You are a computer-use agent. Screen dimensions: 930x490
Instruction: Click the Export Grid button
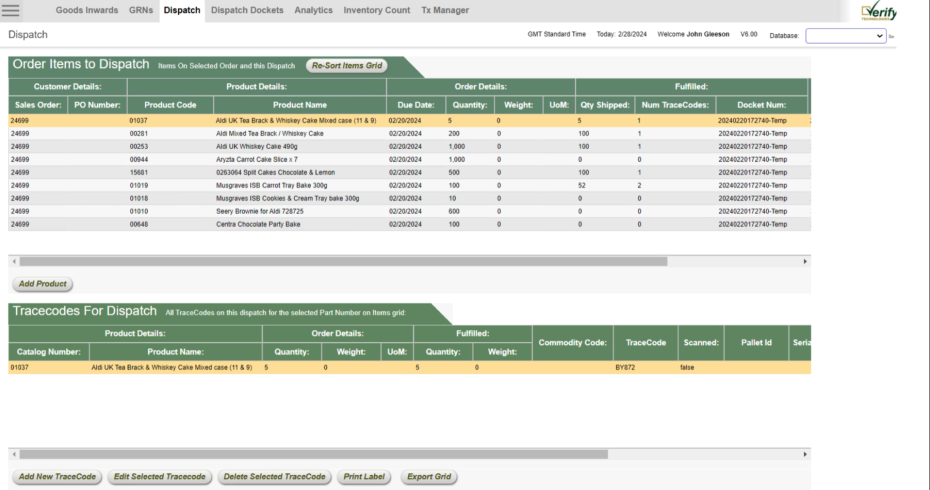tap(429, 476)
